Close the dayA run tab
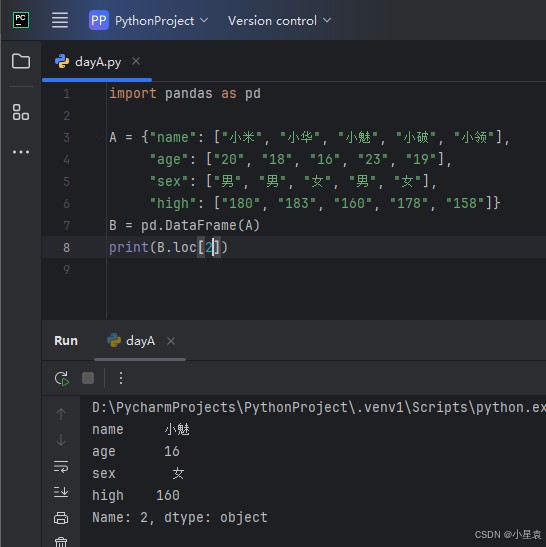The width and height of the screenshot is (546, 547). coord(171,341)
